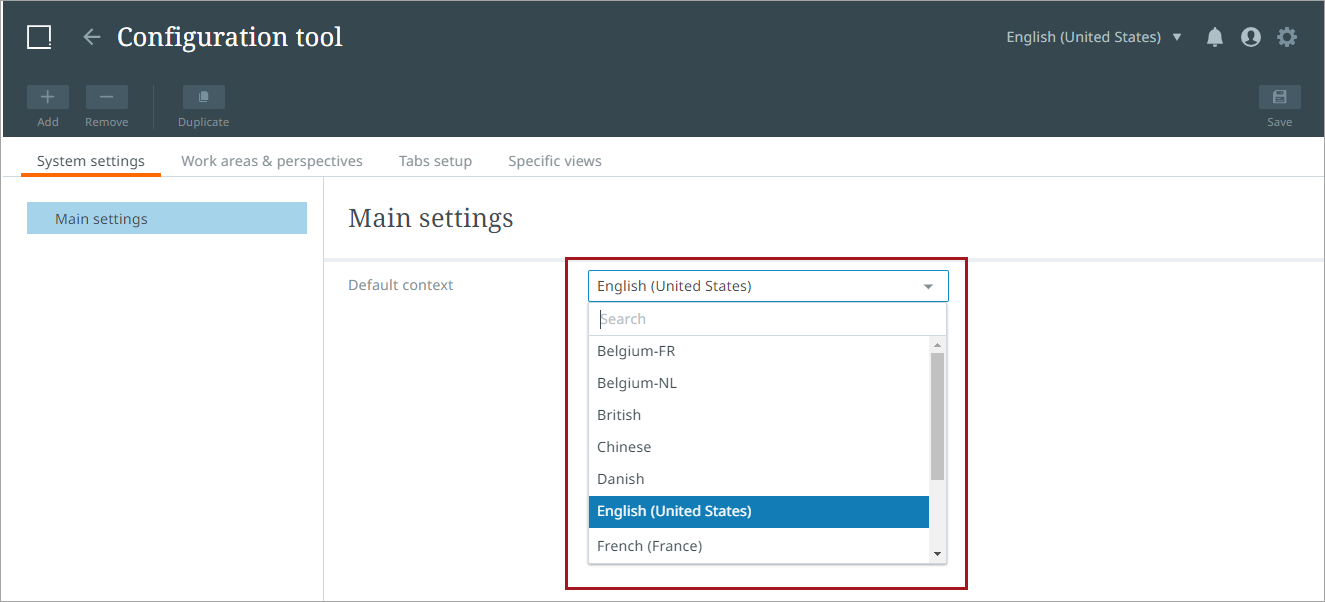Click the square app logo icon
Image resolution: width=1325 pixels, height=602 pixels.
(39, 37)
